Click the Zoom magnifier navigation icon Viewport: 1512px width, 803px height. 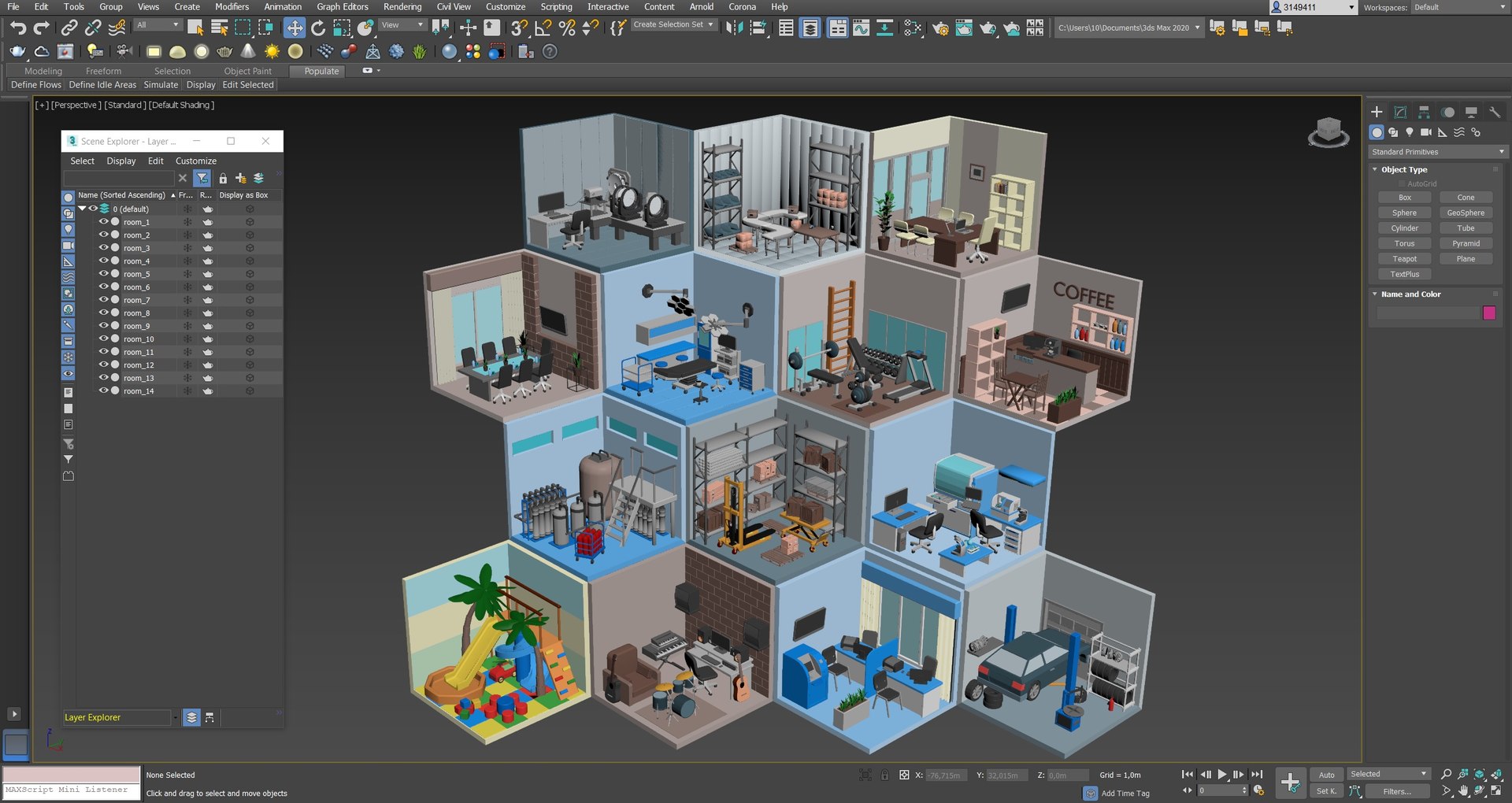1446,775
